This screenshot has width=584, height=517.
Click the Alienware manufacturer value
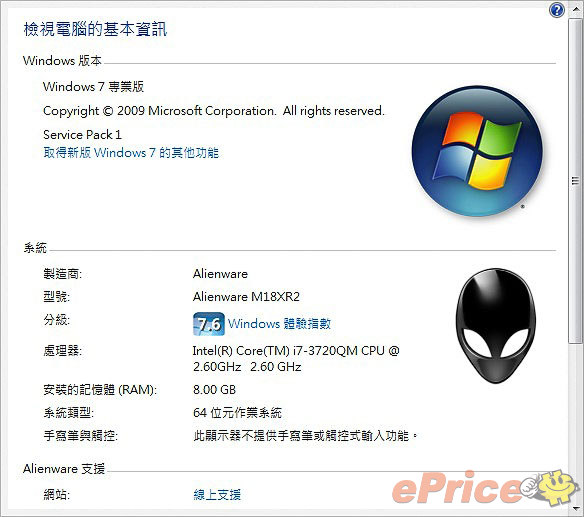[x=220, y=274]
